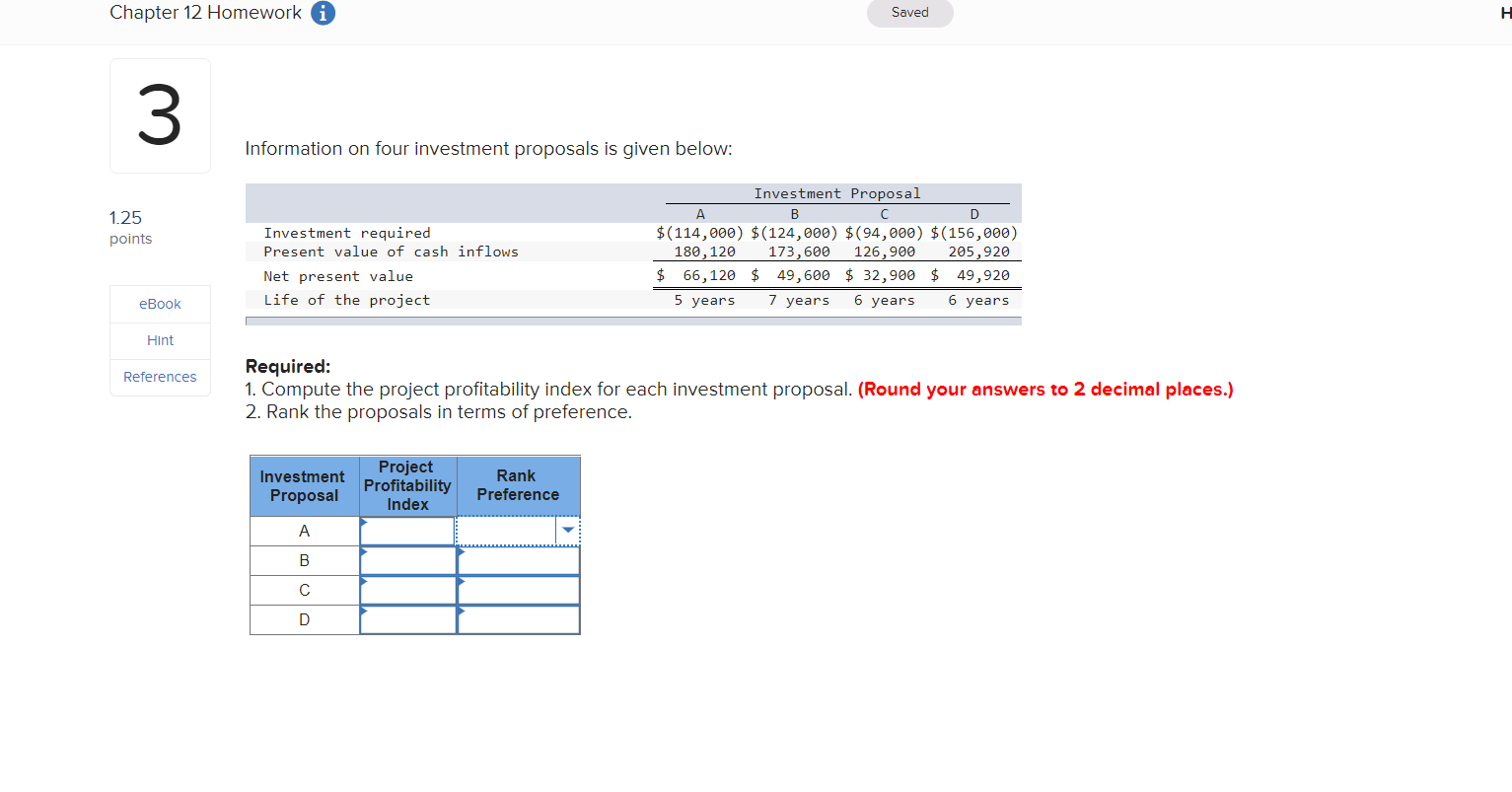Select Profitability Index field for proposal A
This screenshot has height=792, width=1512.
click(407, 531)
